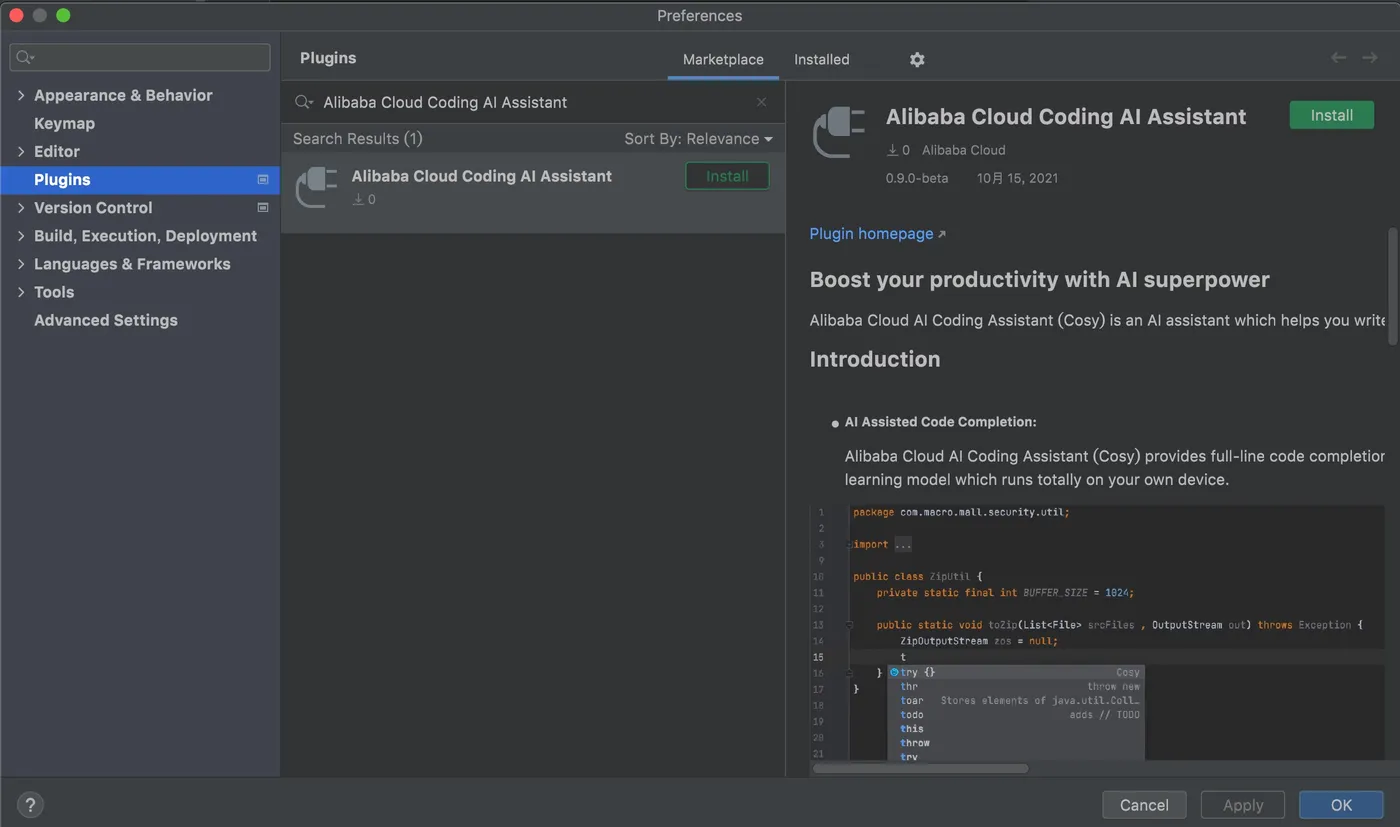This screenshot has height=827, width=1400.
Task: Switch to the Marketplace tab
Action: coord(723,60)
